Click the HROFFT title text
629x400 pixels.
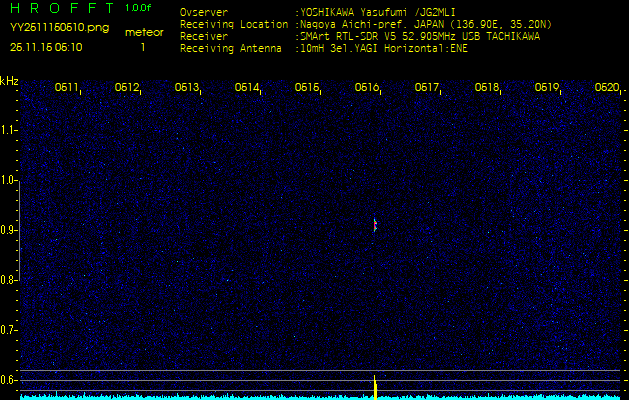coord(62,8)
